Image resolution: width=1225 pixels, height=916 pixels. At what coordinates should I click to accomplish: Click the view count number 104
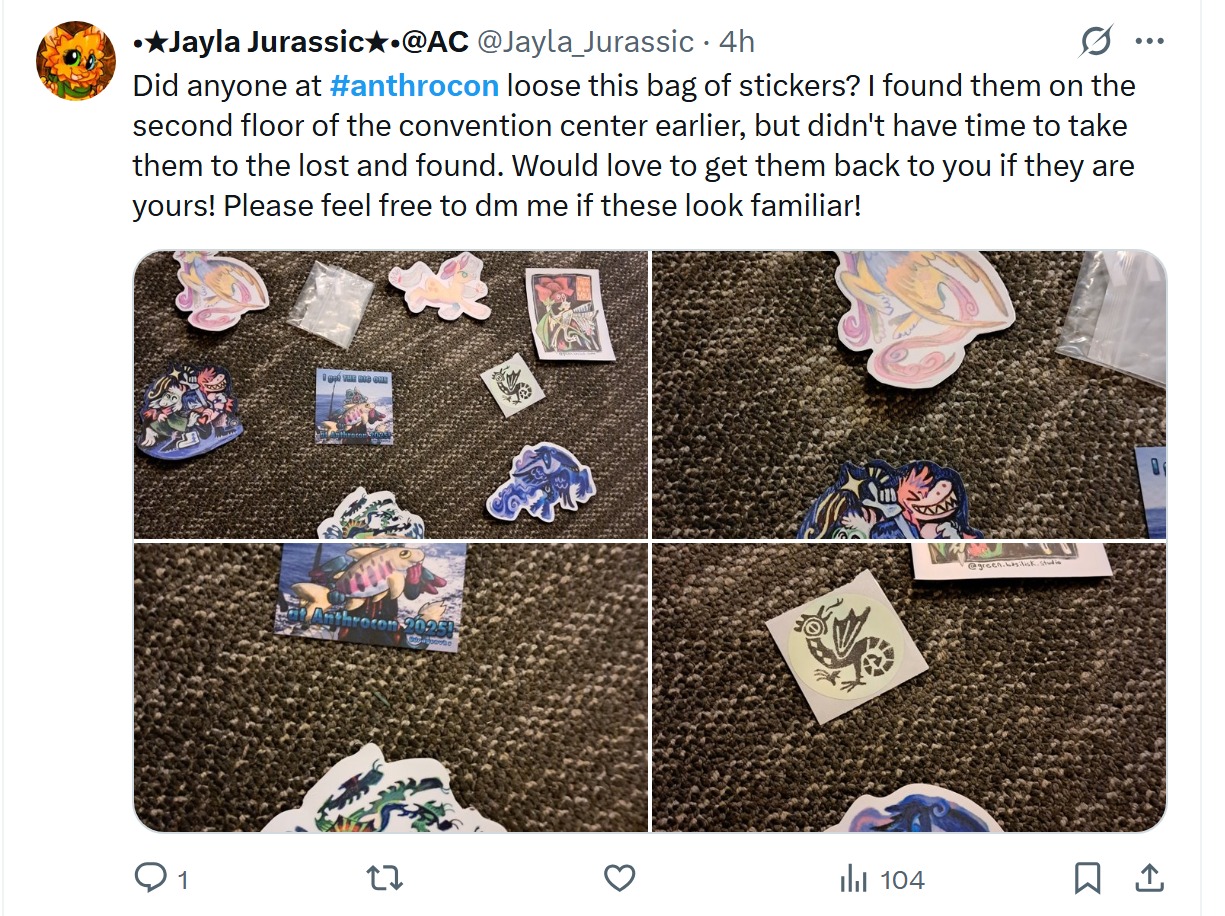902,880
